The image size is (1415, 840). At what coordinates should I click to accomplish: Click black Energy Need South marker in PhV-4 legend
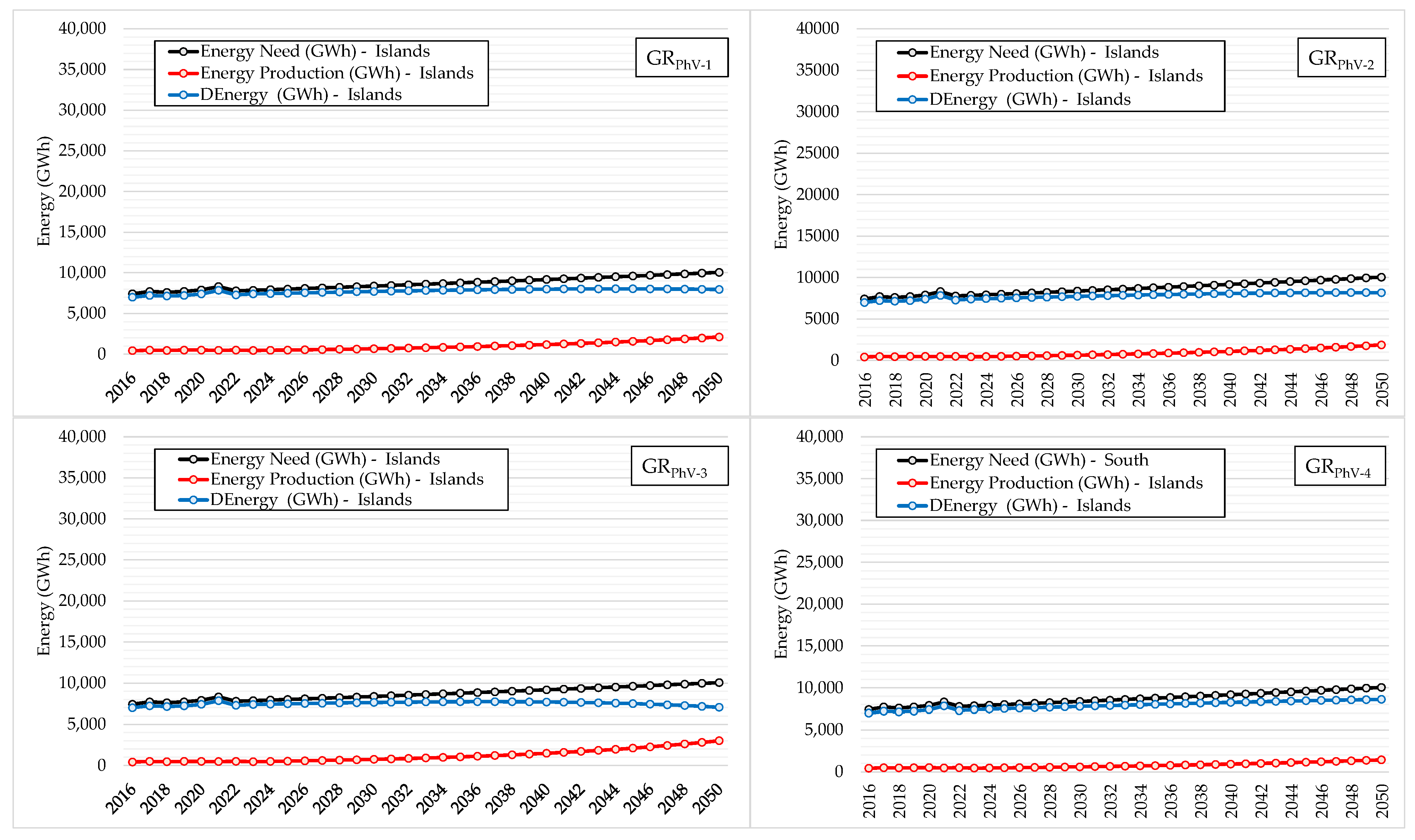[x=912, y=460]
